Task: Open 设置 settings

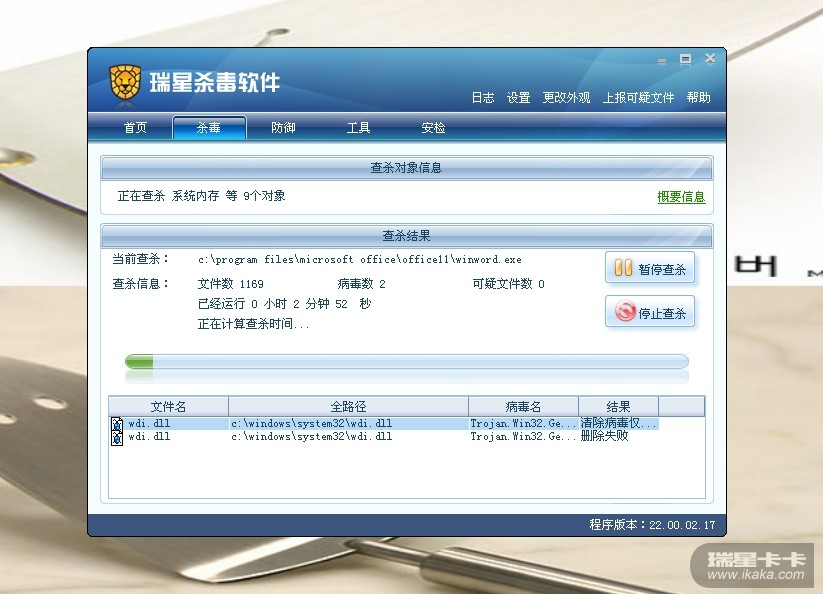Action: [x=518, y=98]
